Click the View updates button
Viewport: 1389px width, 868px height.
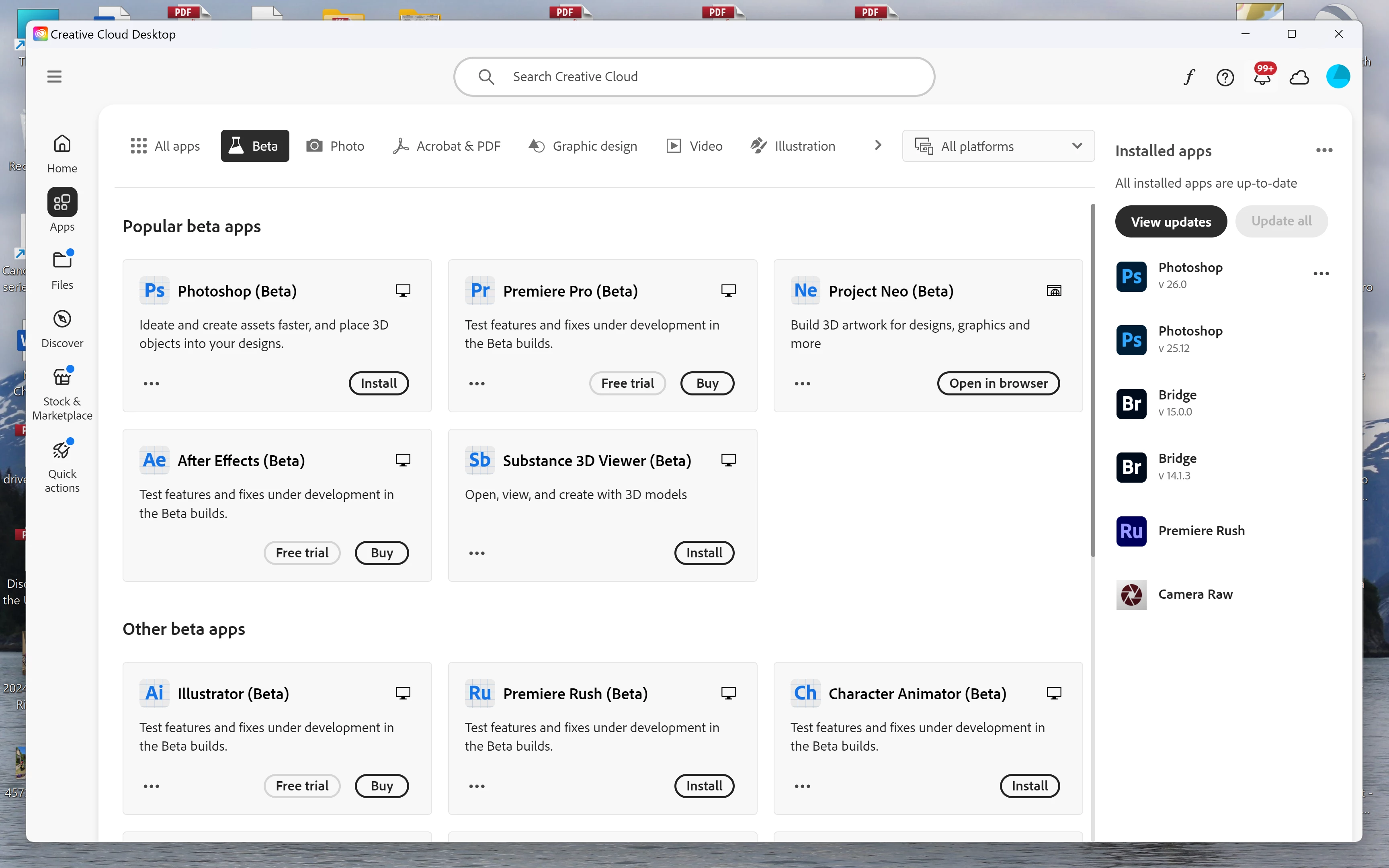(x=1170, y=221)
